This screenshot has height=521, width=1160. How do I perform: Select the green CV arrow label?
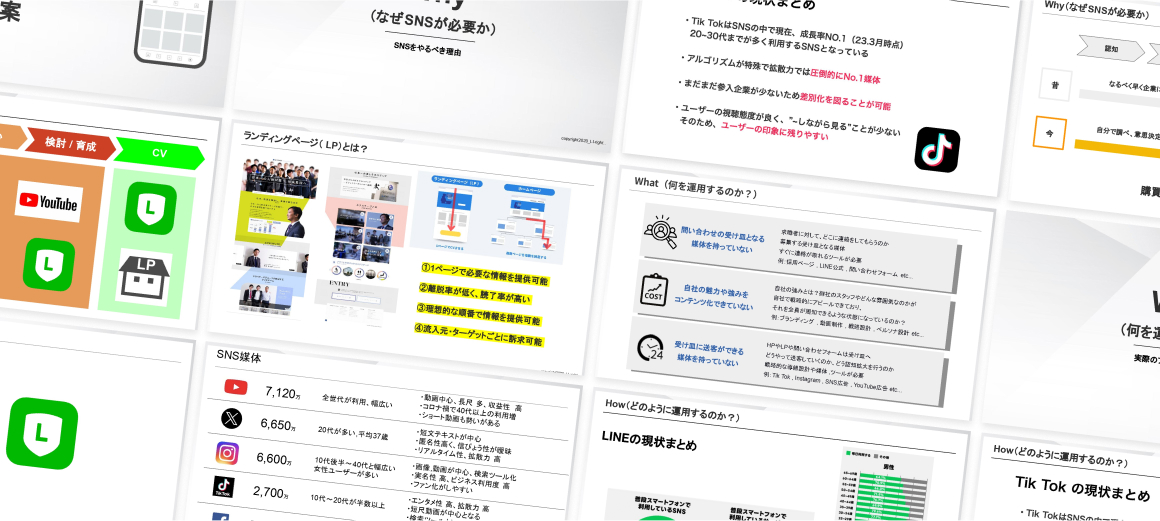pos(160,153)
